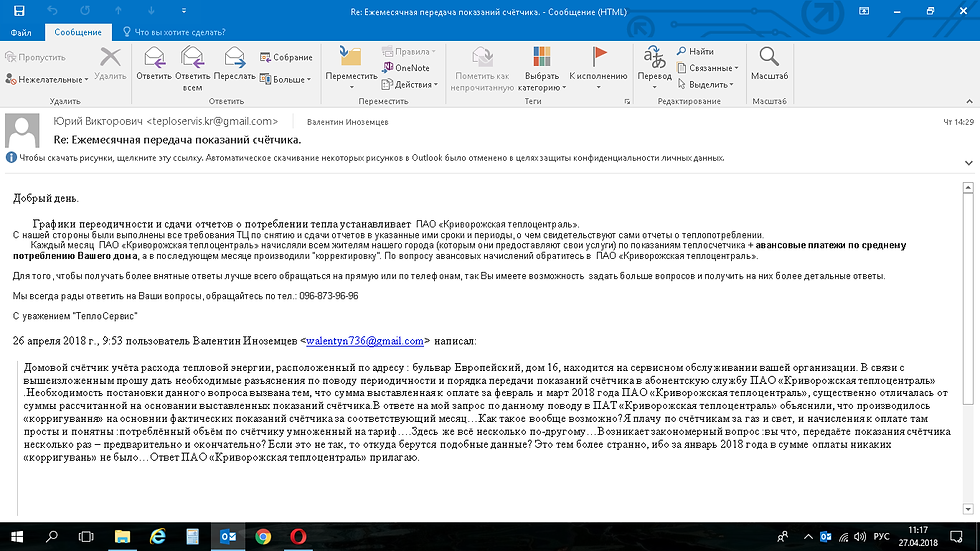Image resolution: width=980 pixels, height=551 pixels.
Task: Open the calculator app on the taskbar
Action: (x=192, y=537)
